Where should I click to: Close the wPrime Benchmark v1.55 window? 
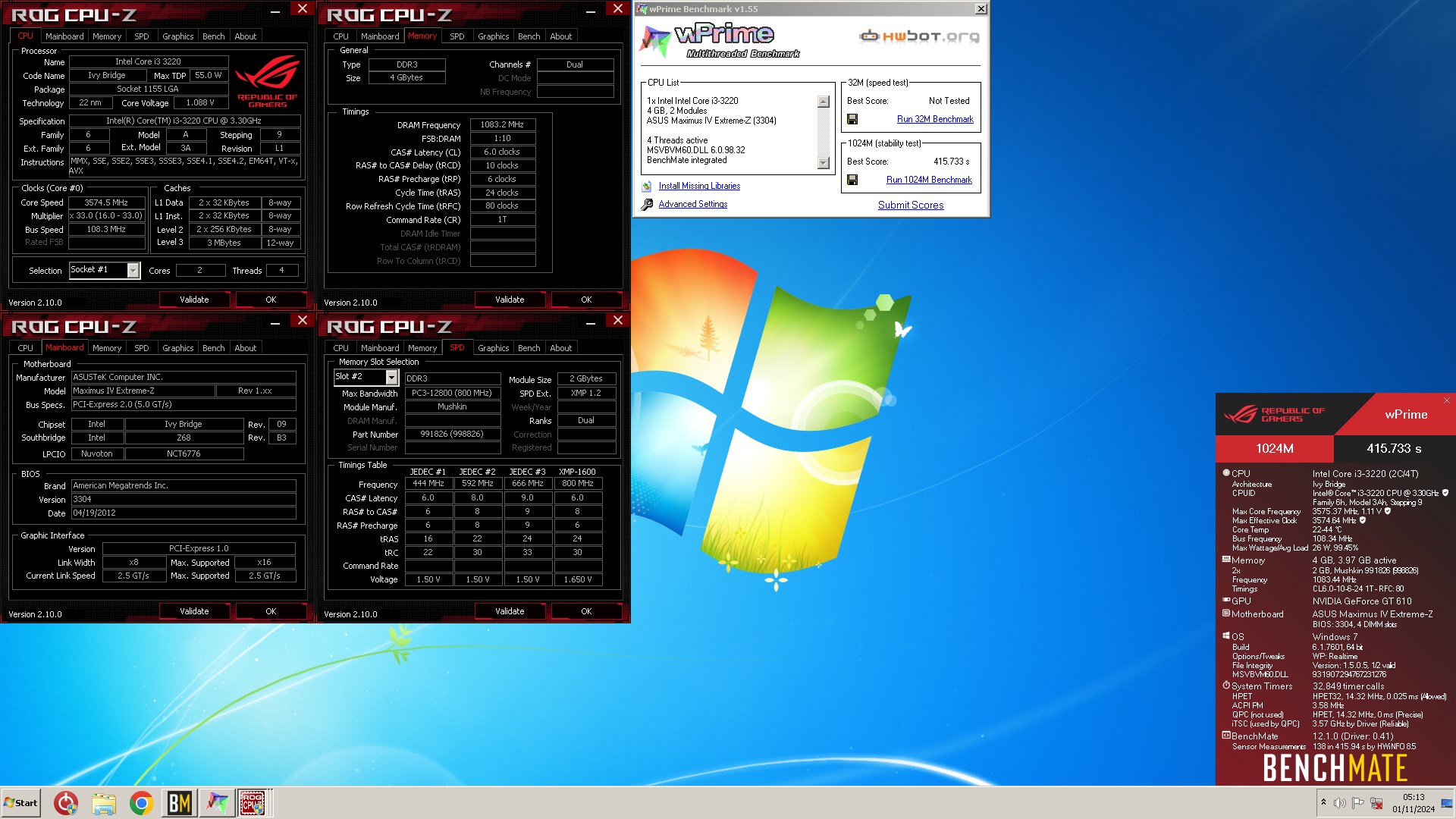click(x=981, y=9)
